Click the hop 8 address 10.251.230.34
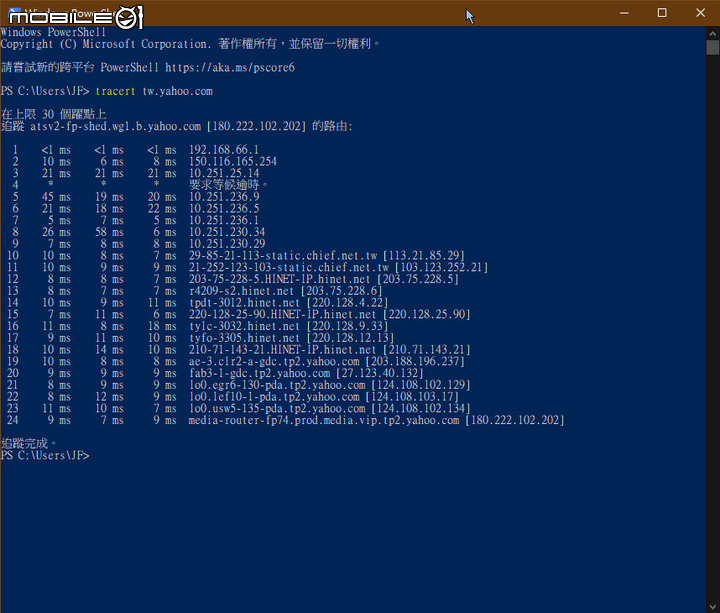Image resolution: width=720 pixels, height=613 pixels. click(227, 232)
